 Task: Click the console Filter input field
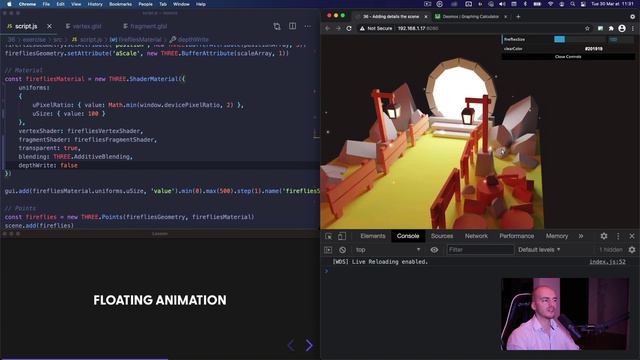480,249
